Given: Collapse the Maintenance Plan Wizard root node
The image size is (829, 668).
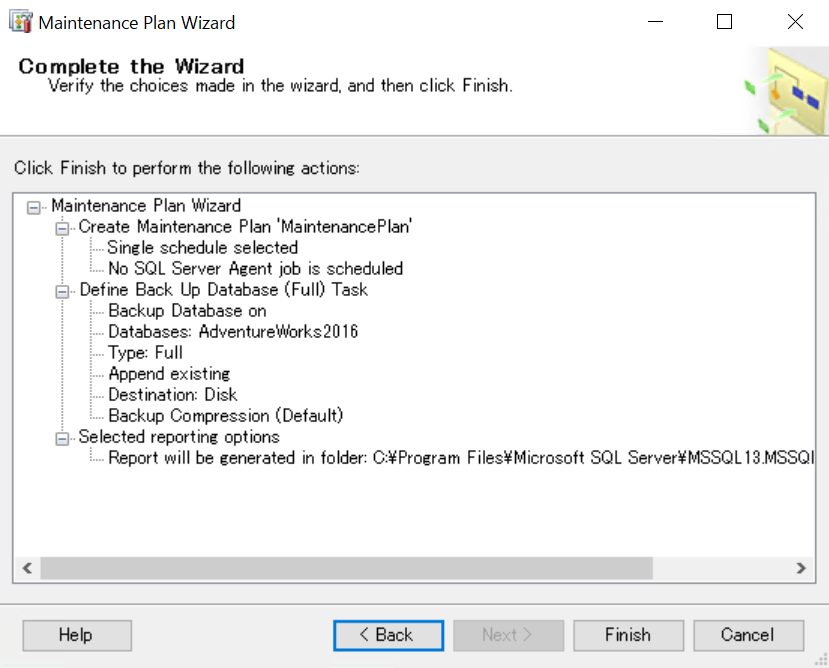Looking at the screenshot, I should click(x=34, y=208).
